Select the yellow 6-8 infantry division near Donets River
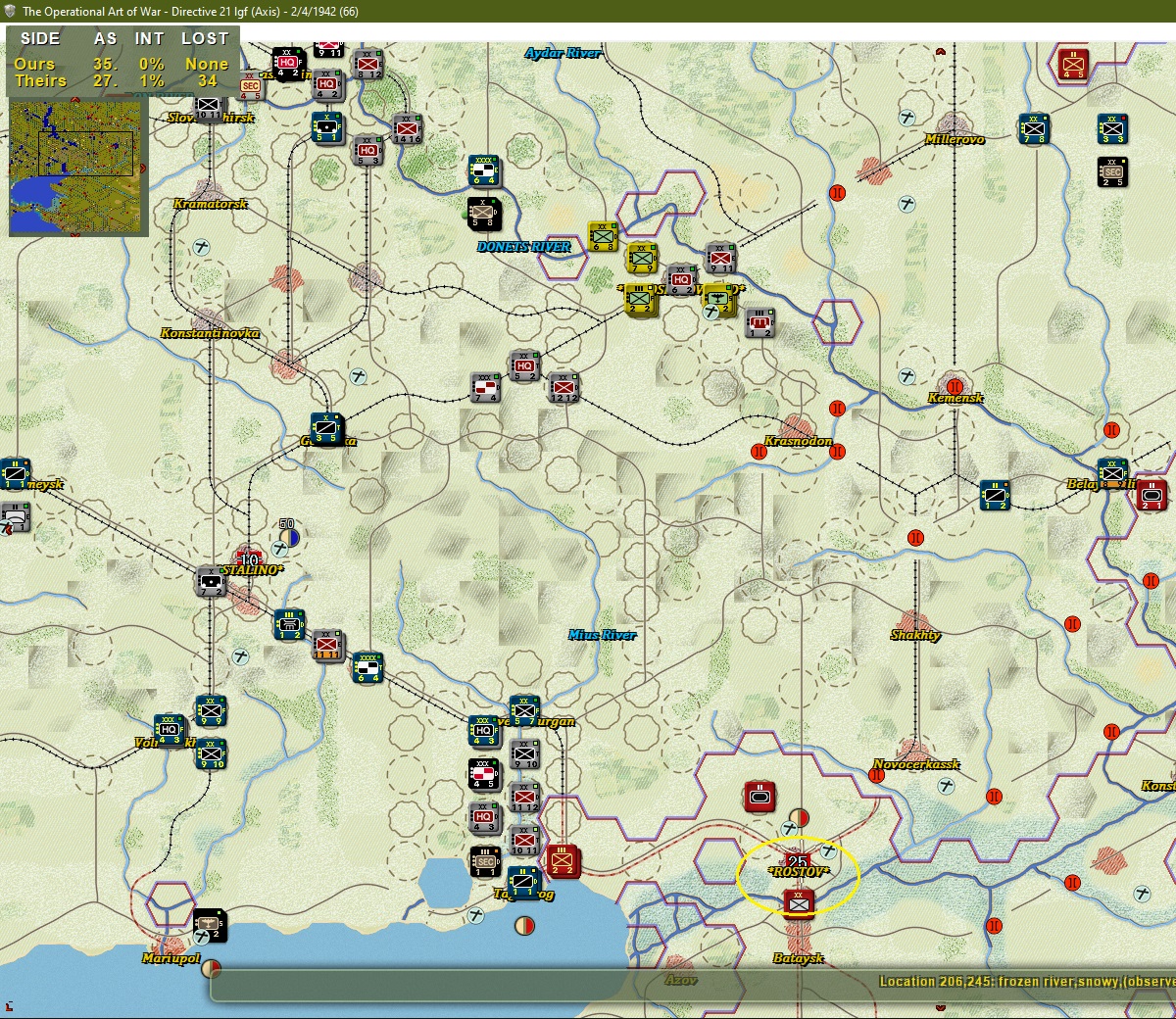The height and width of the screenshot is (1019, 1176). [603, 236]
